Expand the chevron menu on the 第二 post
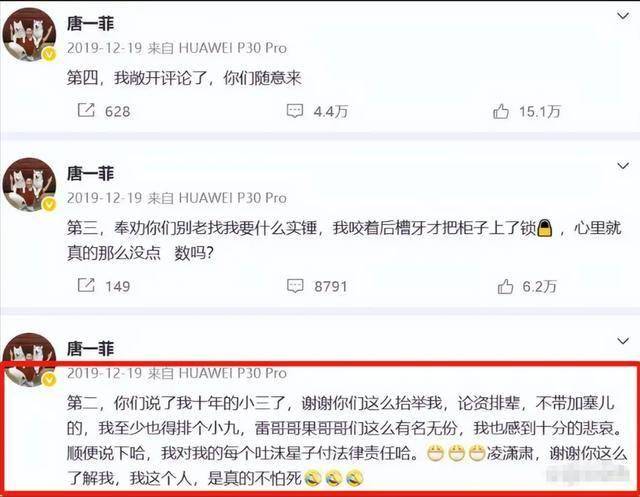The image size is (640, 497). tap(623, 341)
